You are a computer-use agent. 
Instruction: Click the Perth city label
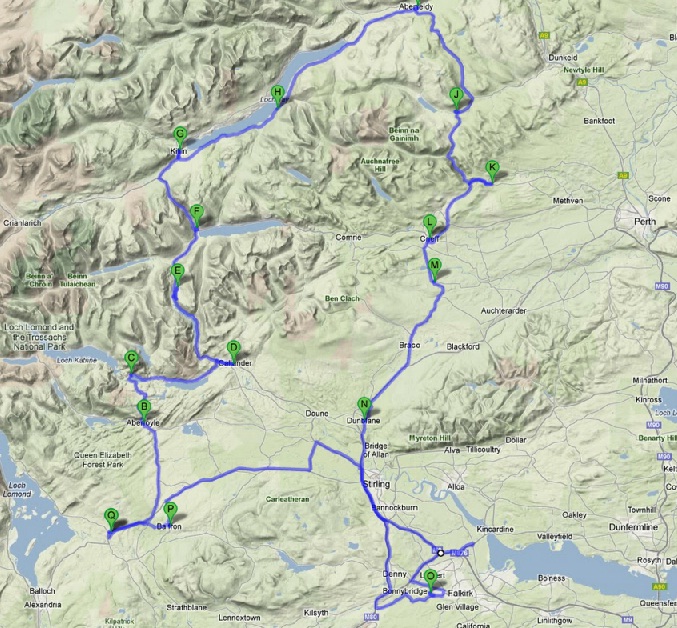coord(645,222)
